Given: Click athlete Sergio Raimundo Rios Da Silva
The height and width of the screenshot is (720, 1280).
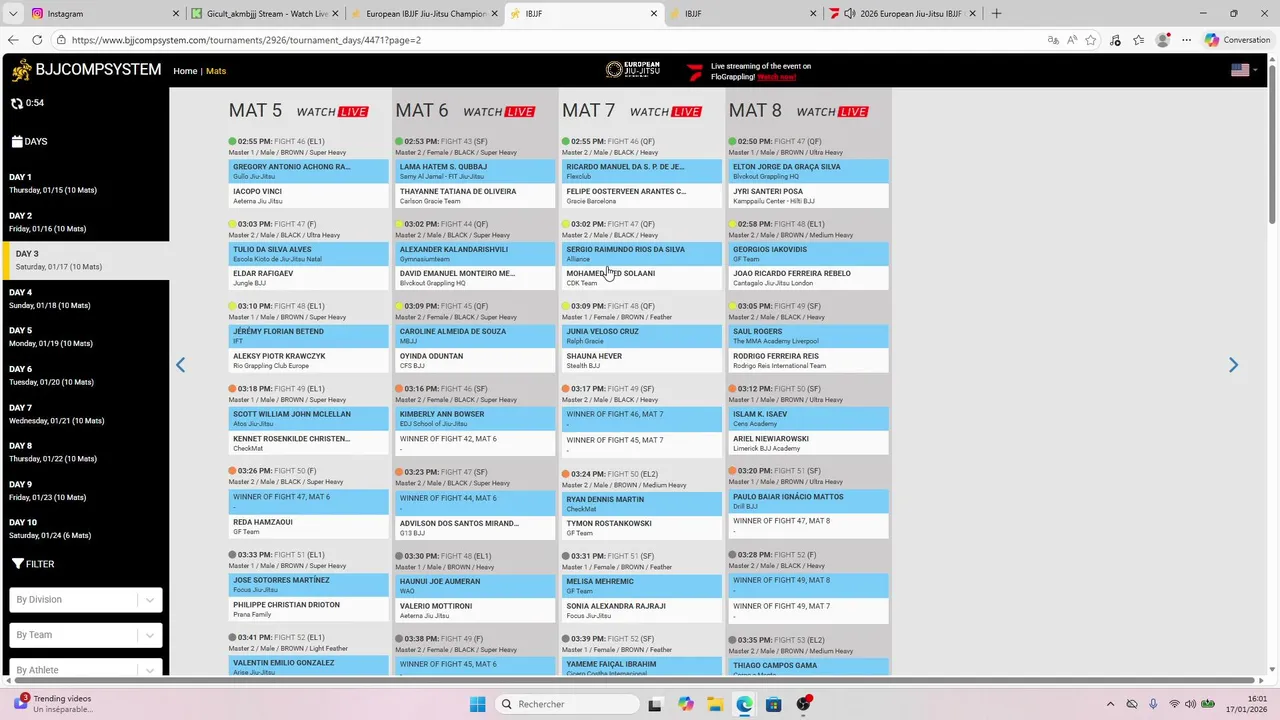Looking at the screenshot, I should tap(626, 249).
